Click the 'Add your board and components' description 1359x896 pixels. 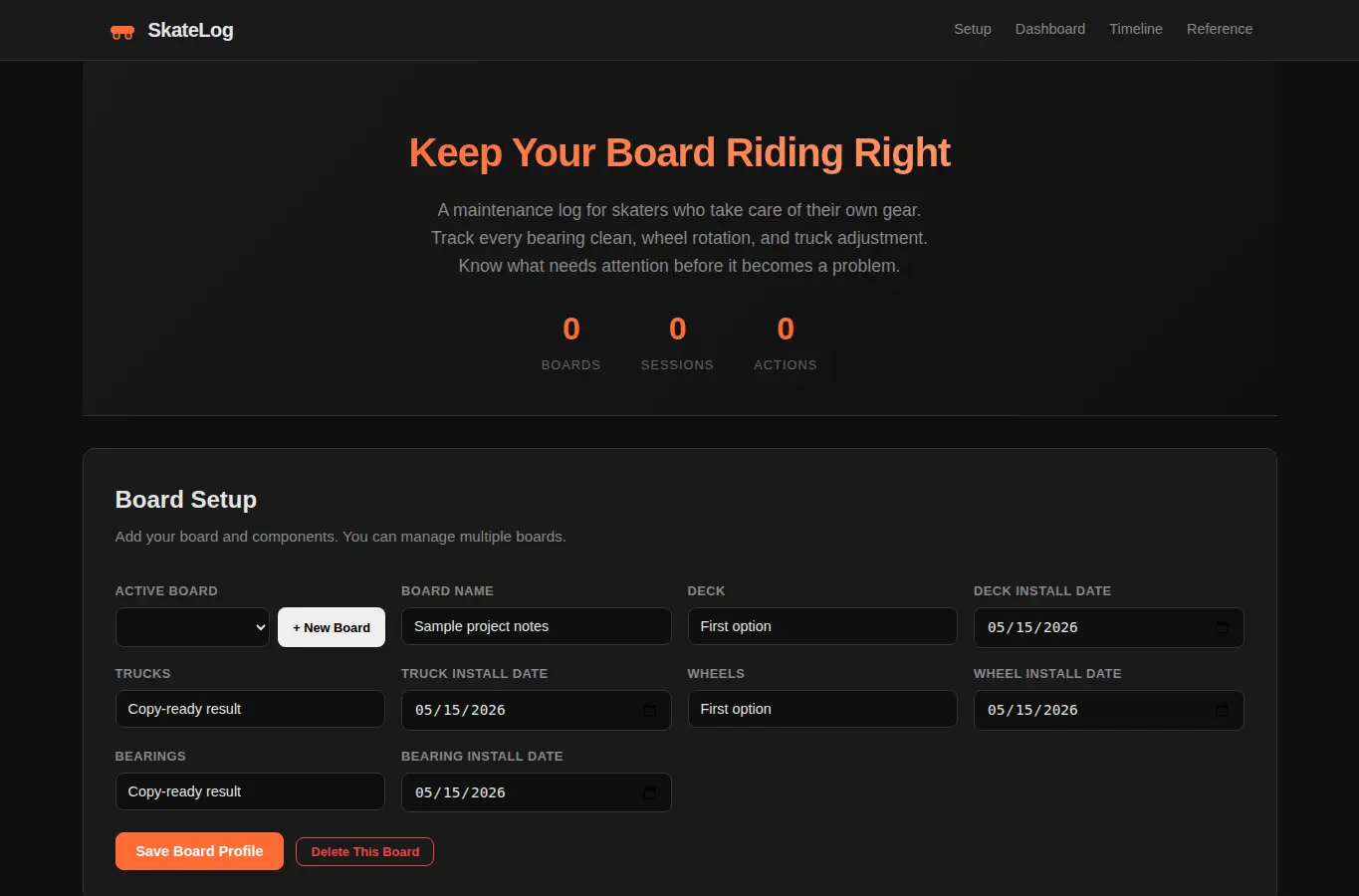point(340,537)
